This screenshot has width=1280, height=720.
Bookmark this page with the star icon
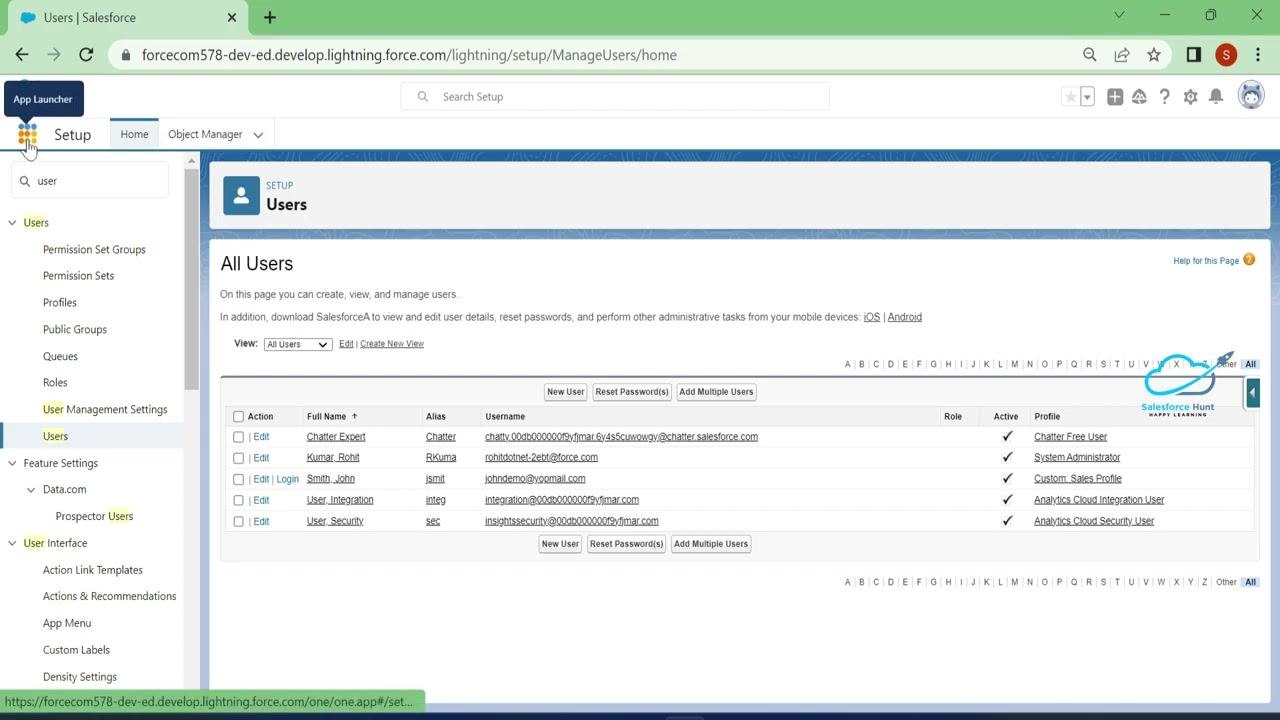pos(1154,55)
